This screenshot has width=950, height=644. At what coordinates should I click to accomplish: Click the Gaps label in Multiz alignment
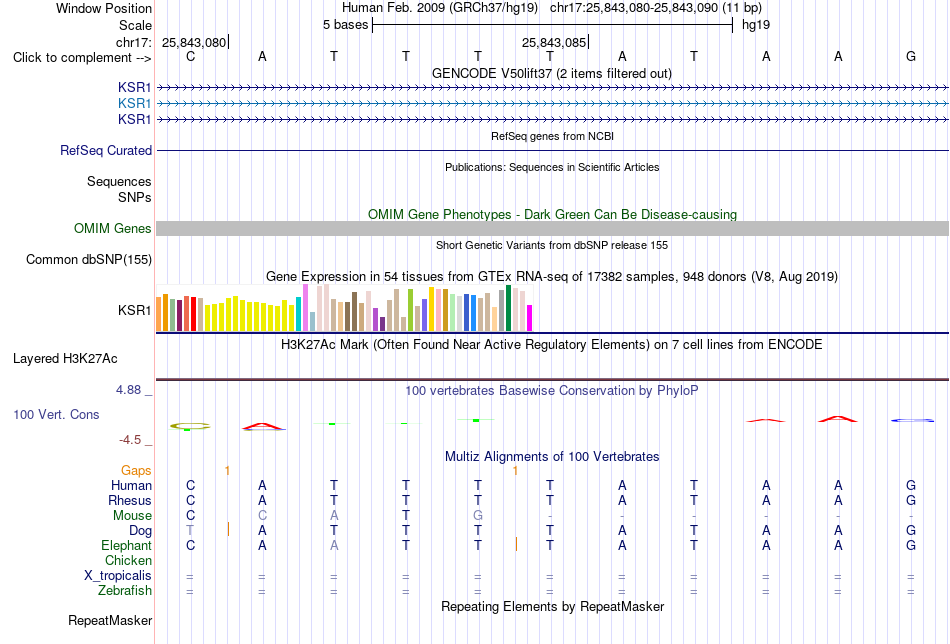(136, 470)
